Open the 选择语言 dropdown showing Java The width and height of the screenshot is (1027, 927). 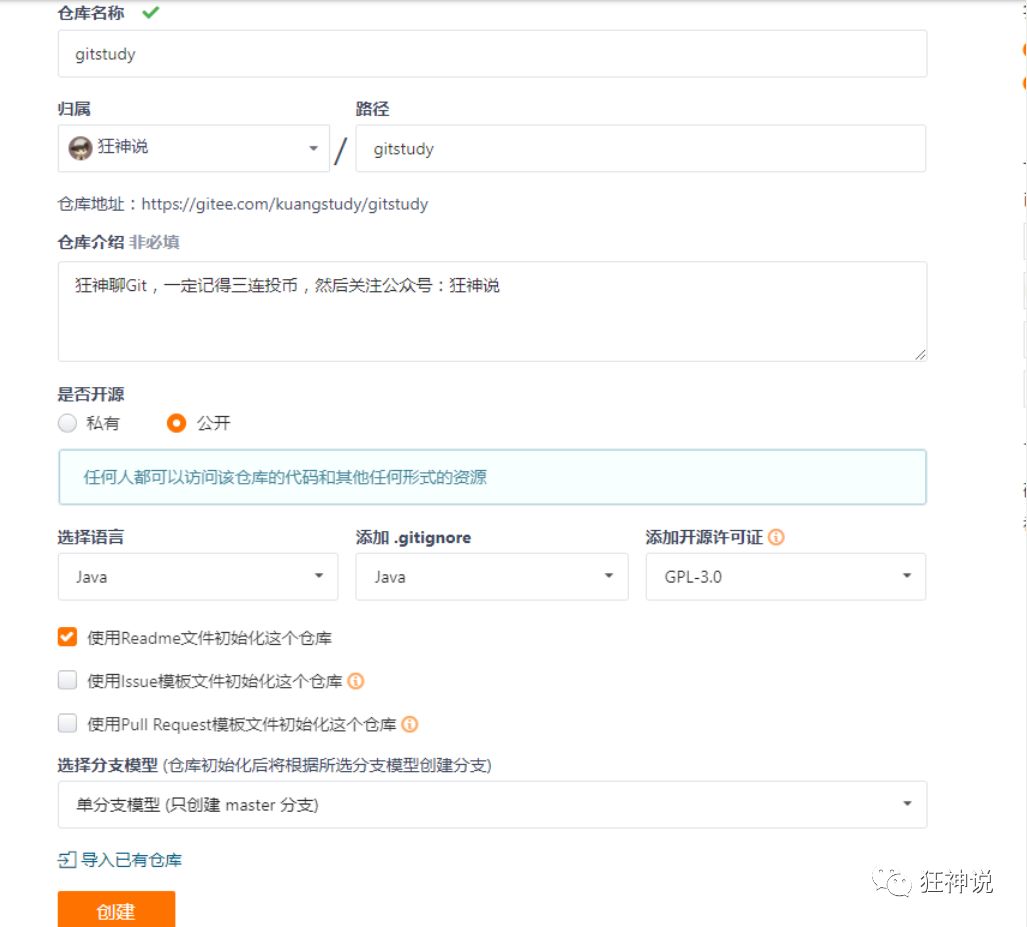pyautogui.click(x=197, y=576)
